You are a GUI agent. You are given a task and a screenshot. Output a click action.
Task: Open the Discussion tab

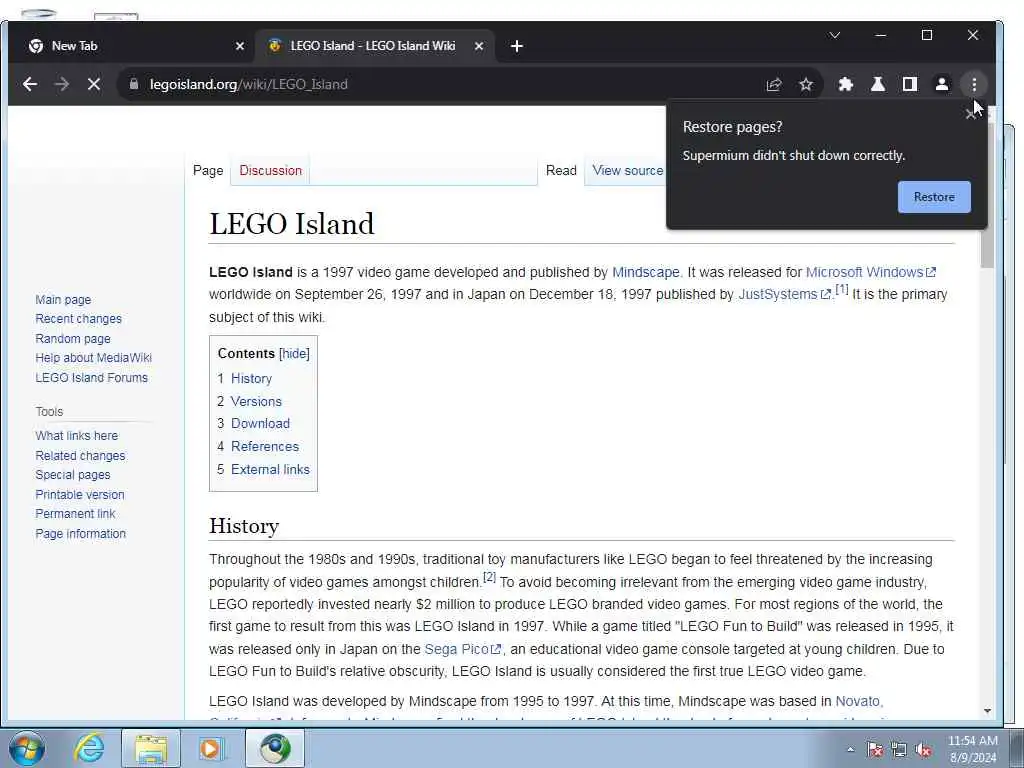point(270,170)
